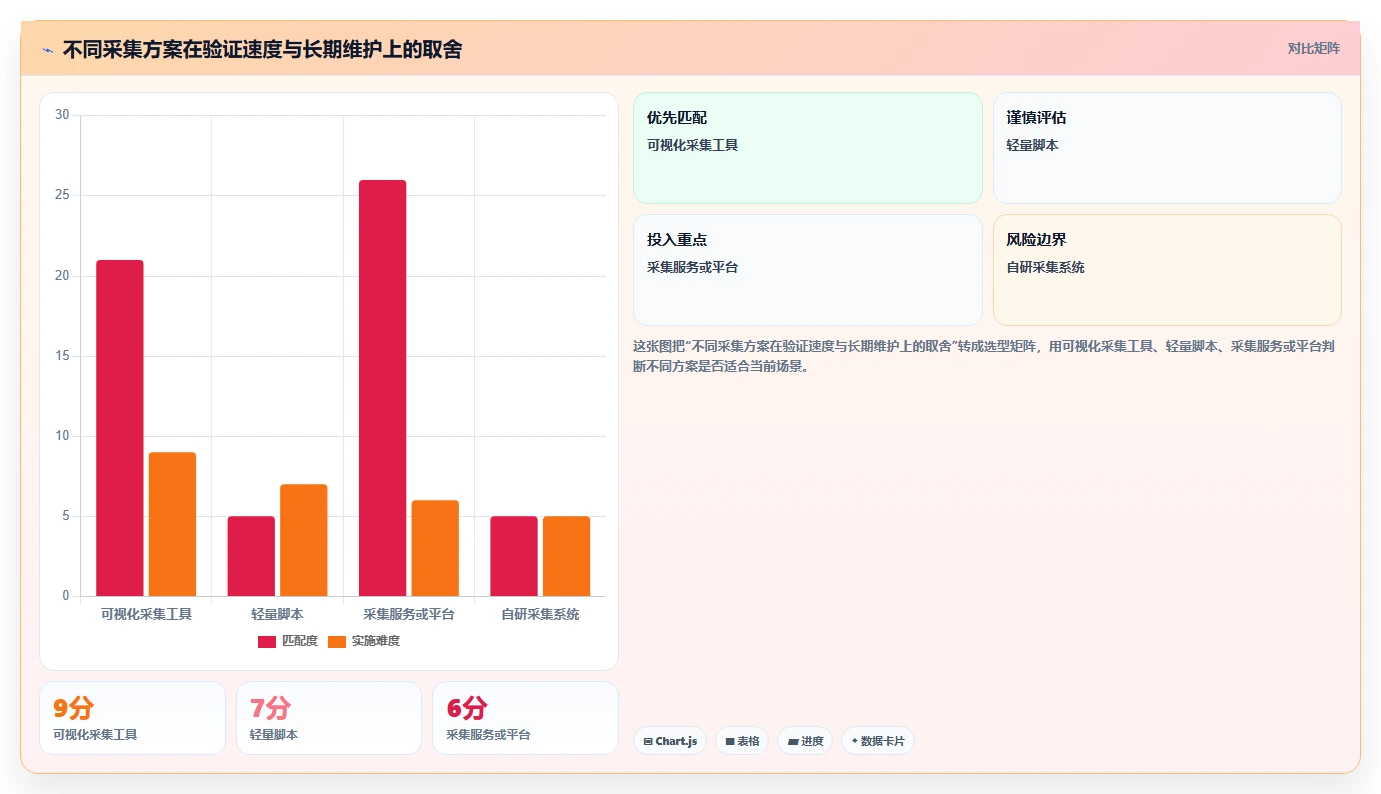
Task: Select the 数据卡片 tag chip
Action: [x=877, y=741]
